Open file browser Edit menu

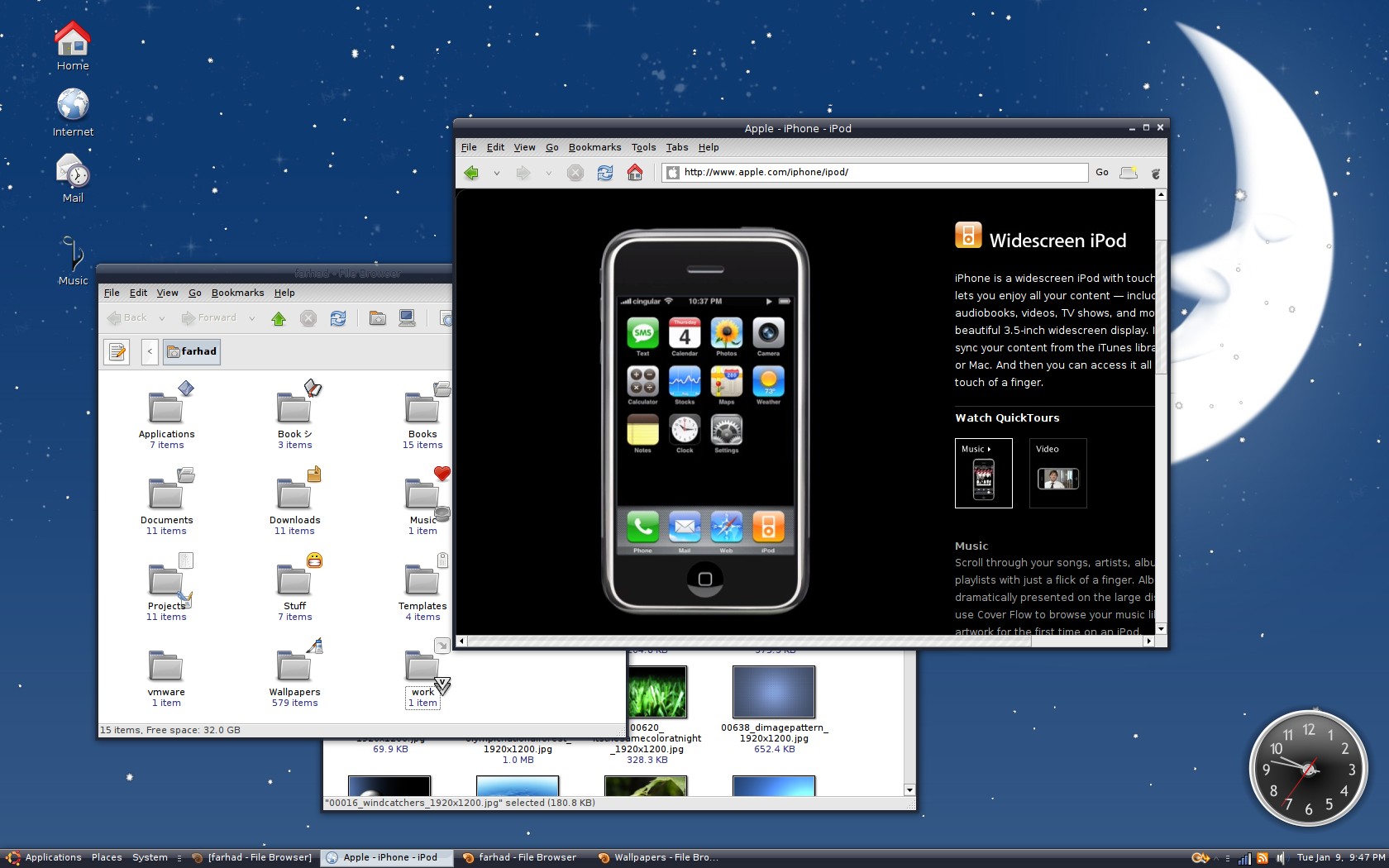(138, 293)
